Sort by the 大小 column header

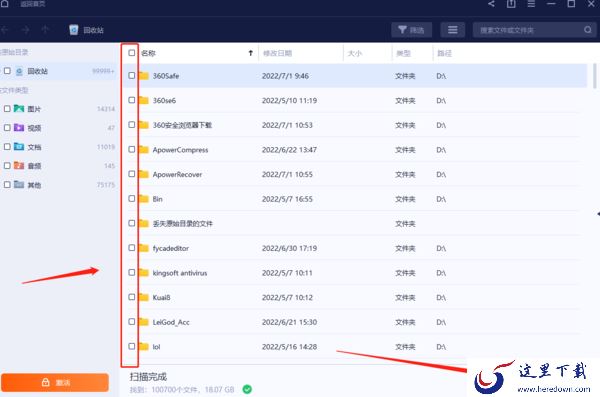click(x=355, y=53)
